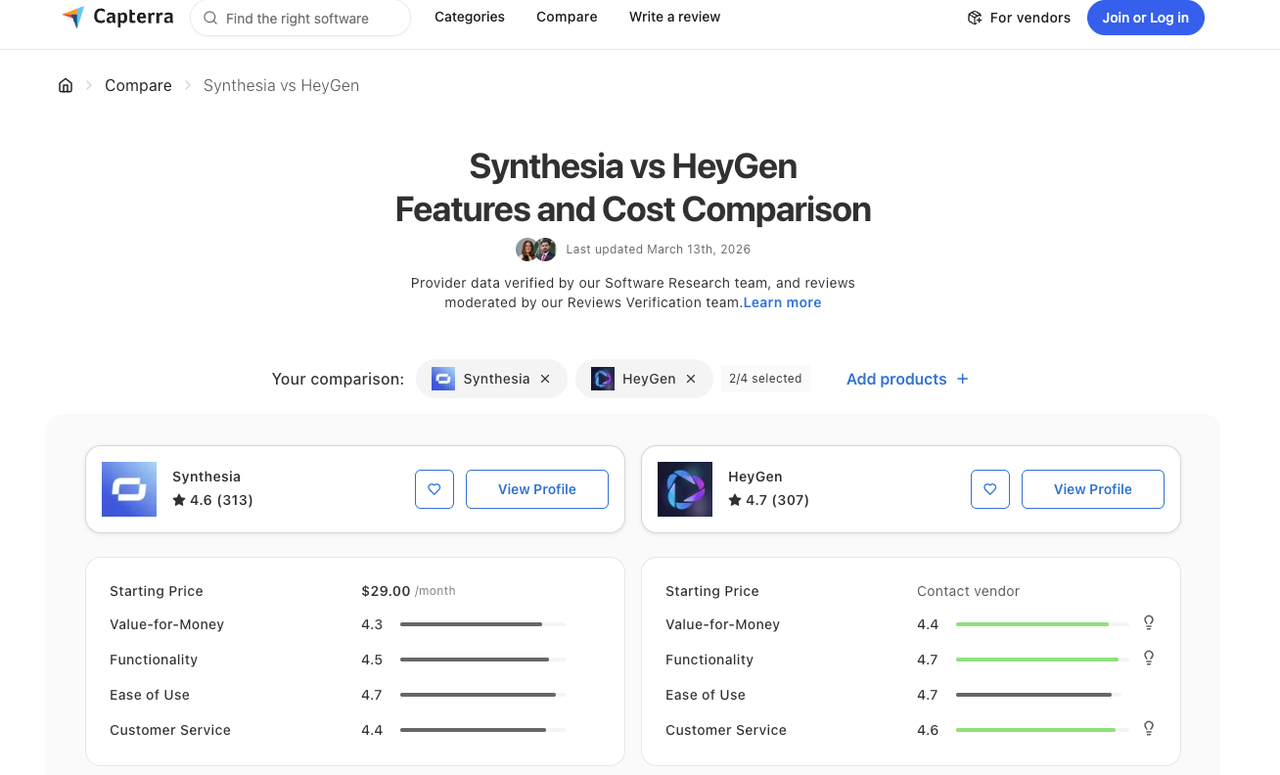Click Synthesia 4.6 (313) rating text
1280x775 pixels.
[x=221, y=500]
